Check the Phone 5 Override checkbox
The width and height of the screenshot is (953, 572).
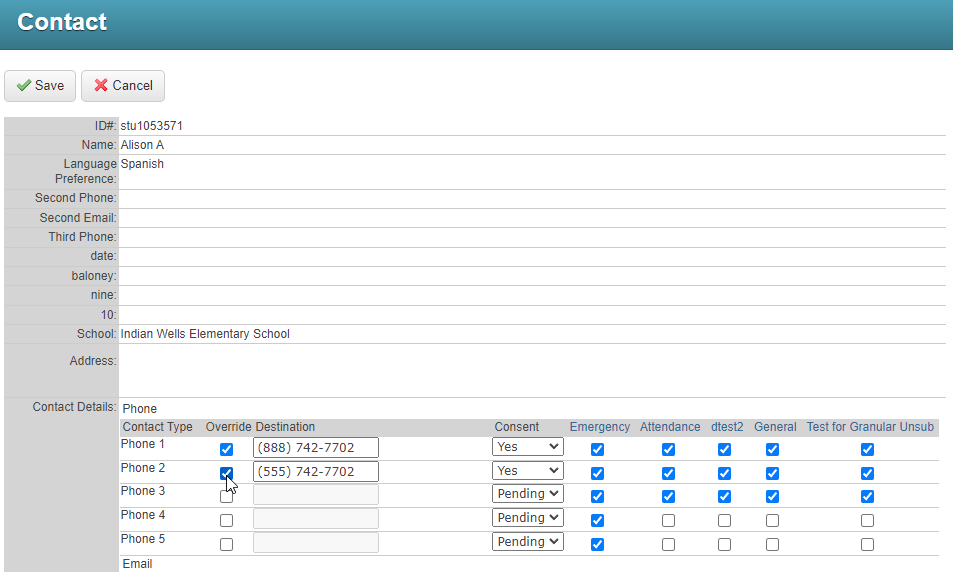pyautogui.click(x=226, y=545)
